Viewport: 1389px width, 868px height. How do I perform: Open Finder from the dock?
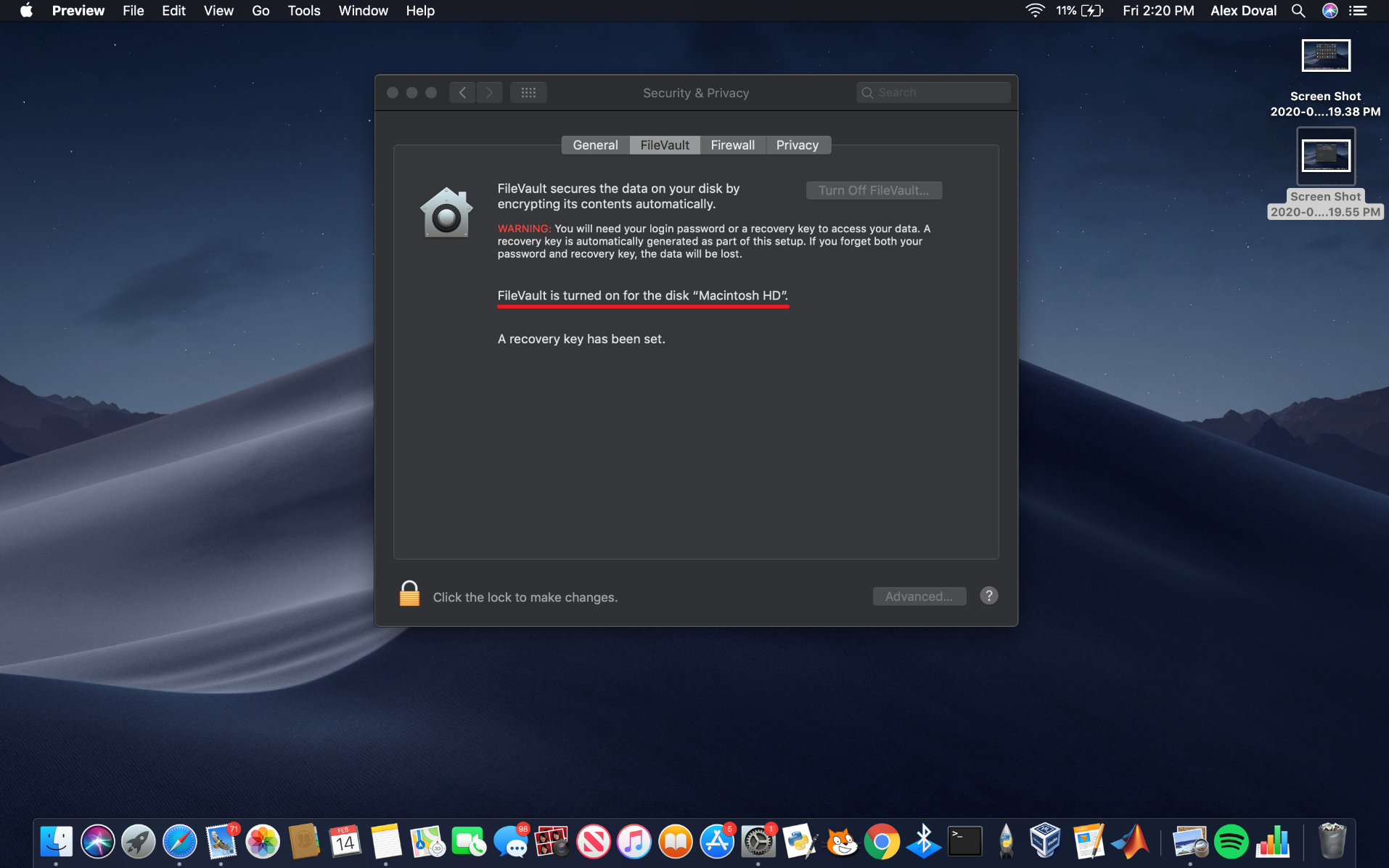[x=57, y=842]
